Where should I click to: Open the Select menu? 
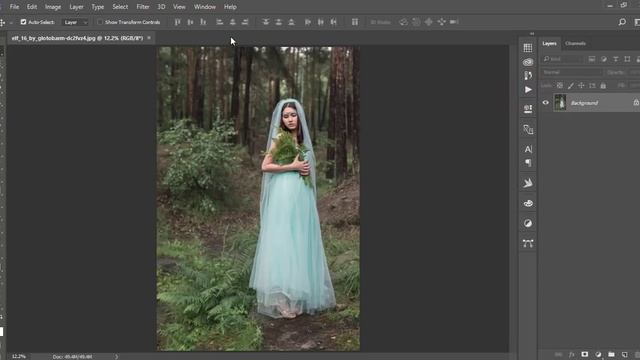(120, 7)
